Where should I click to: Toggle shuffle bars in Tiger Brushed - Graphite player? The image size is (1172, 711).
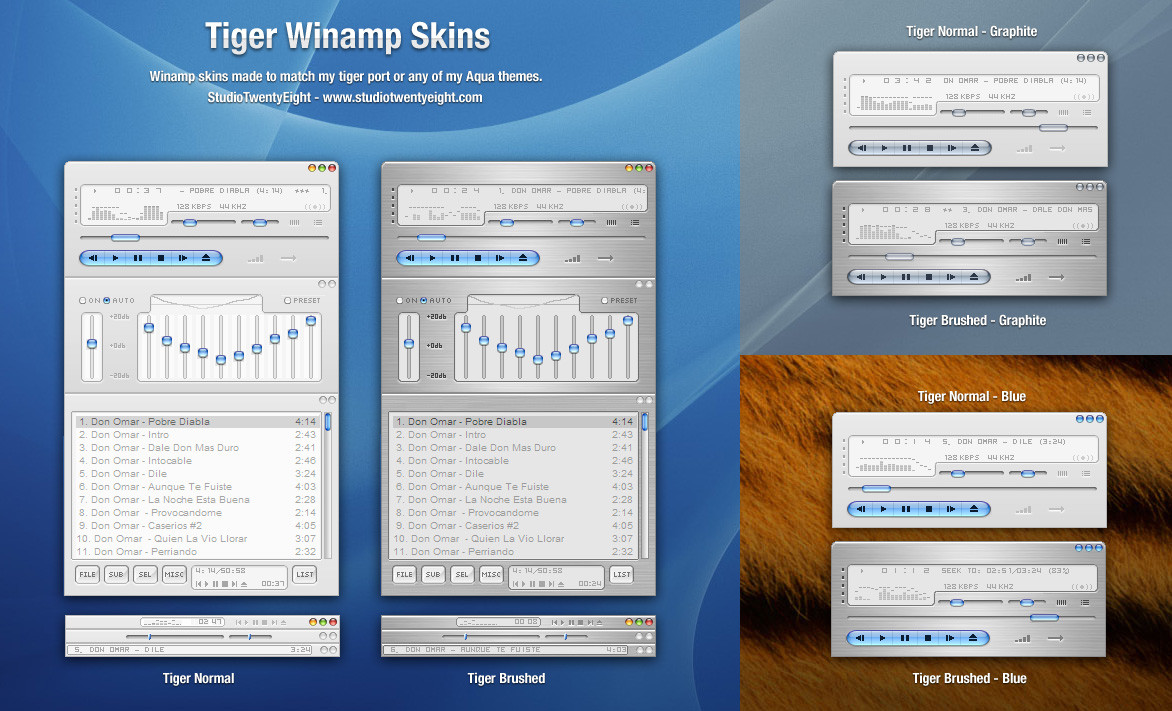click(1023, 277)
